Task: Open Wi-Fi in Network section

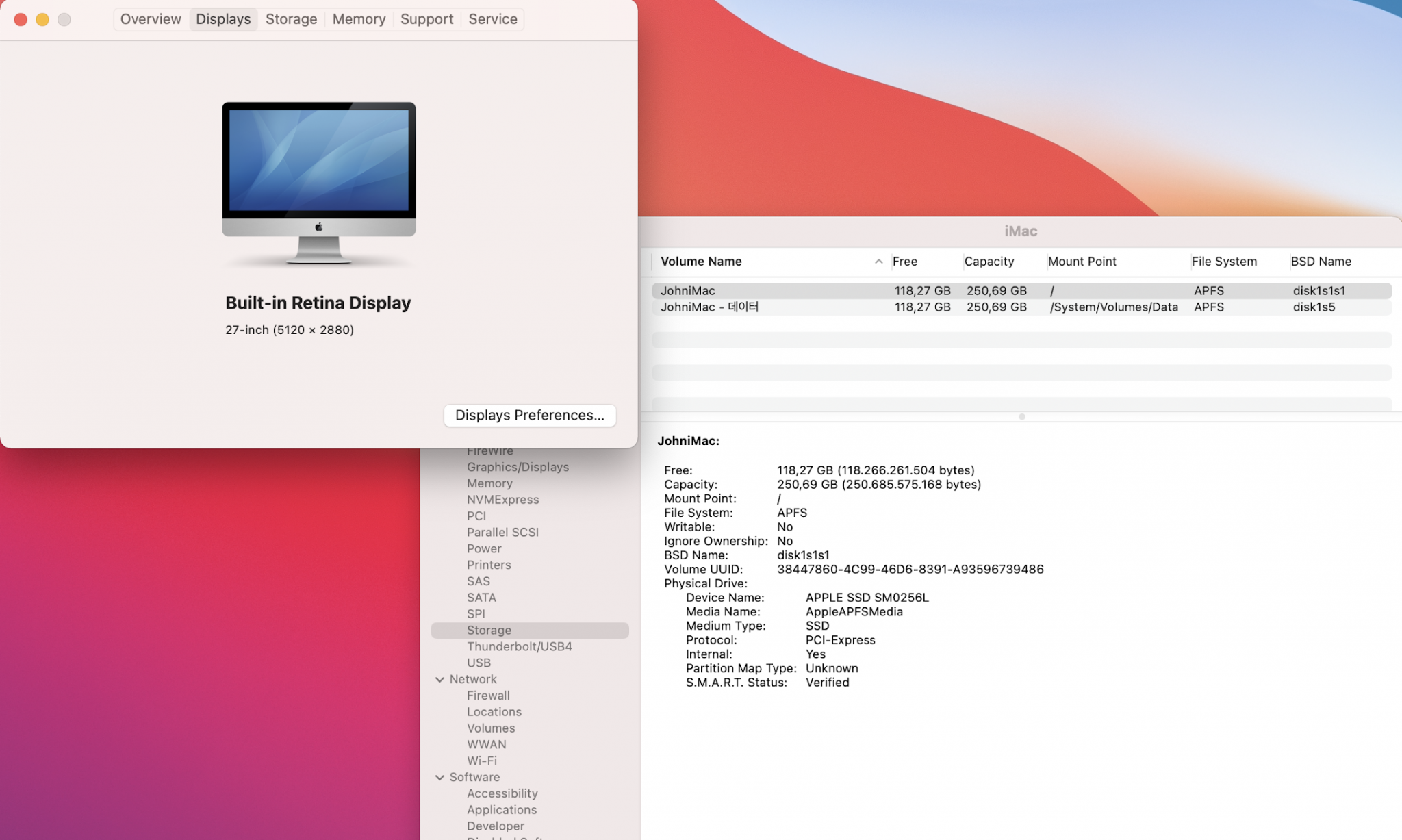Action: (x=481, y=761)
